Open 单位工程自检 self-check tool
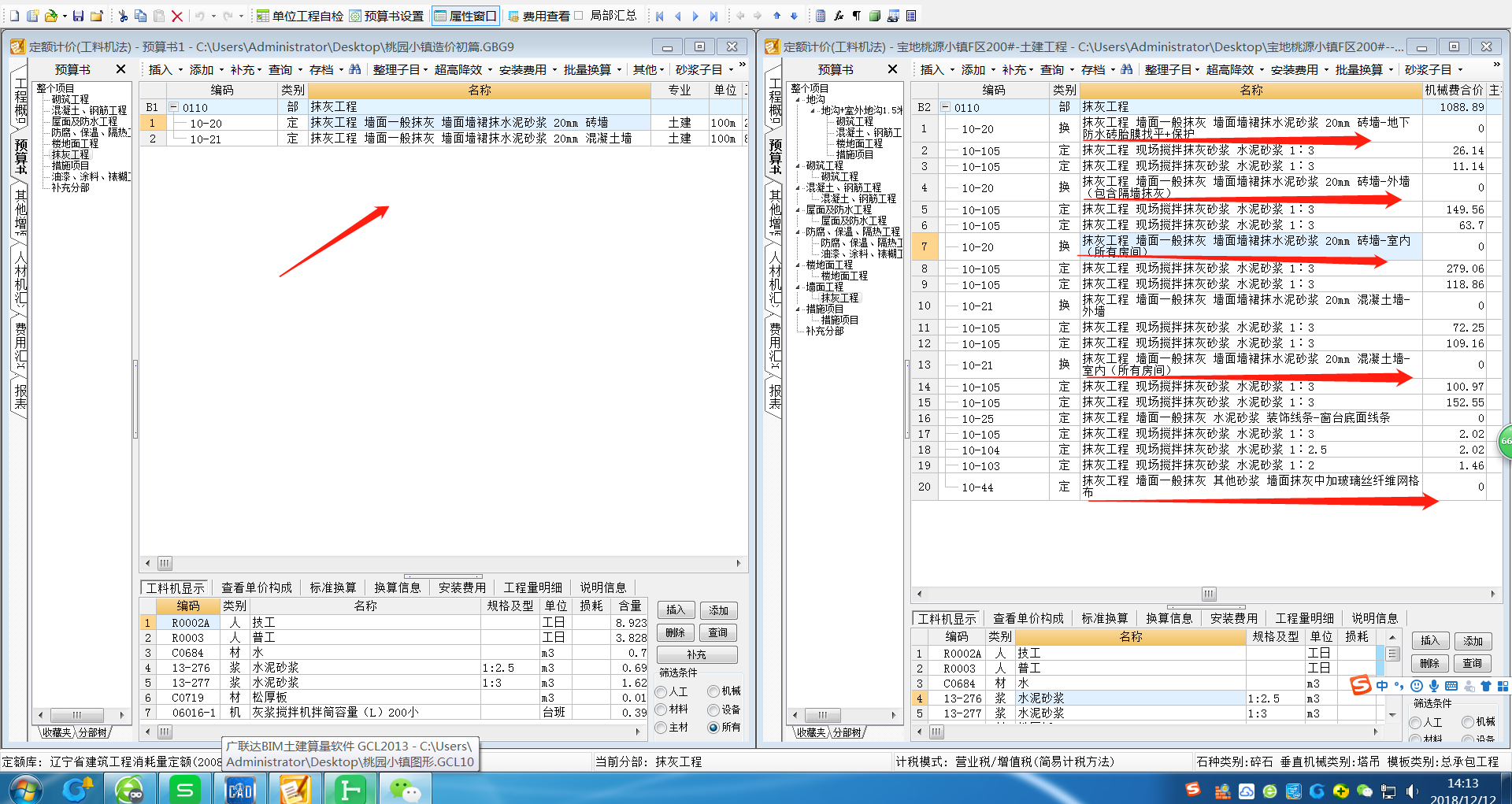 coord(300,16)
